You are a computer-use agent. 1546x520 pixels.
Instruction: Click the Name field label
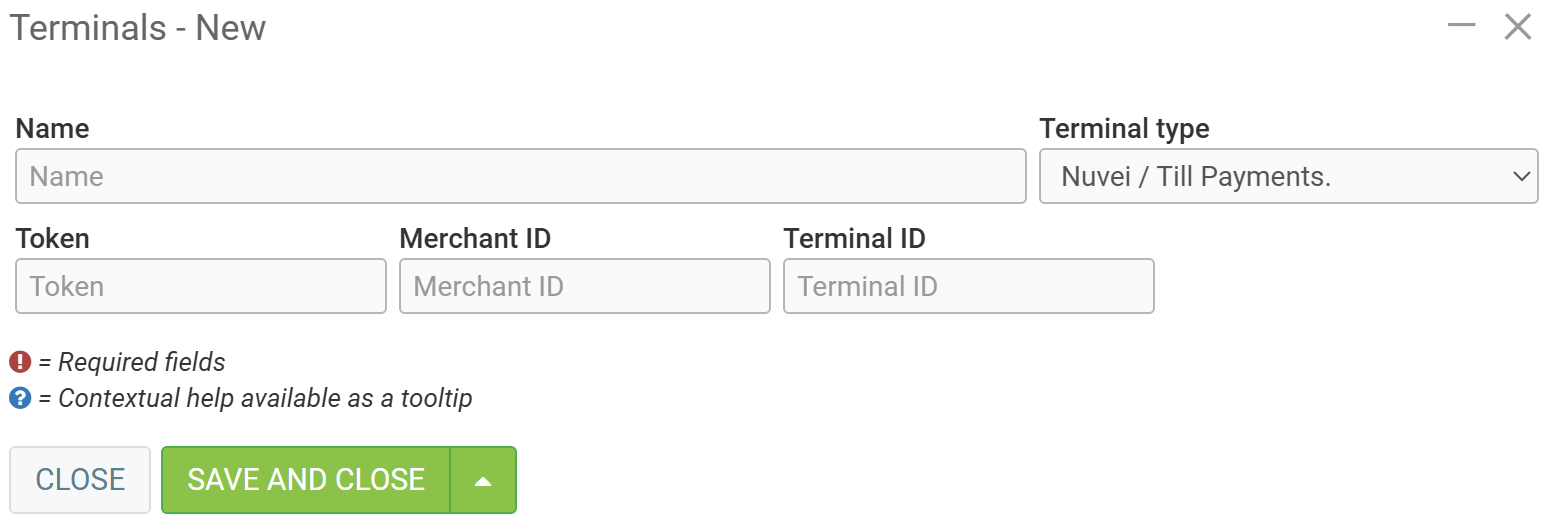(x=52, y=129)
